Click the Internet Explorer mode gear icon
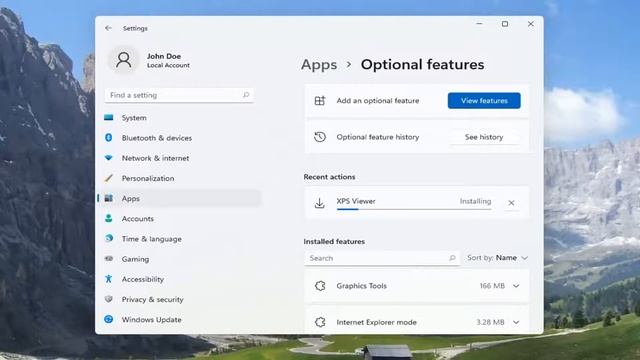This screenshot has height=360, width=640. click(320, 322)
